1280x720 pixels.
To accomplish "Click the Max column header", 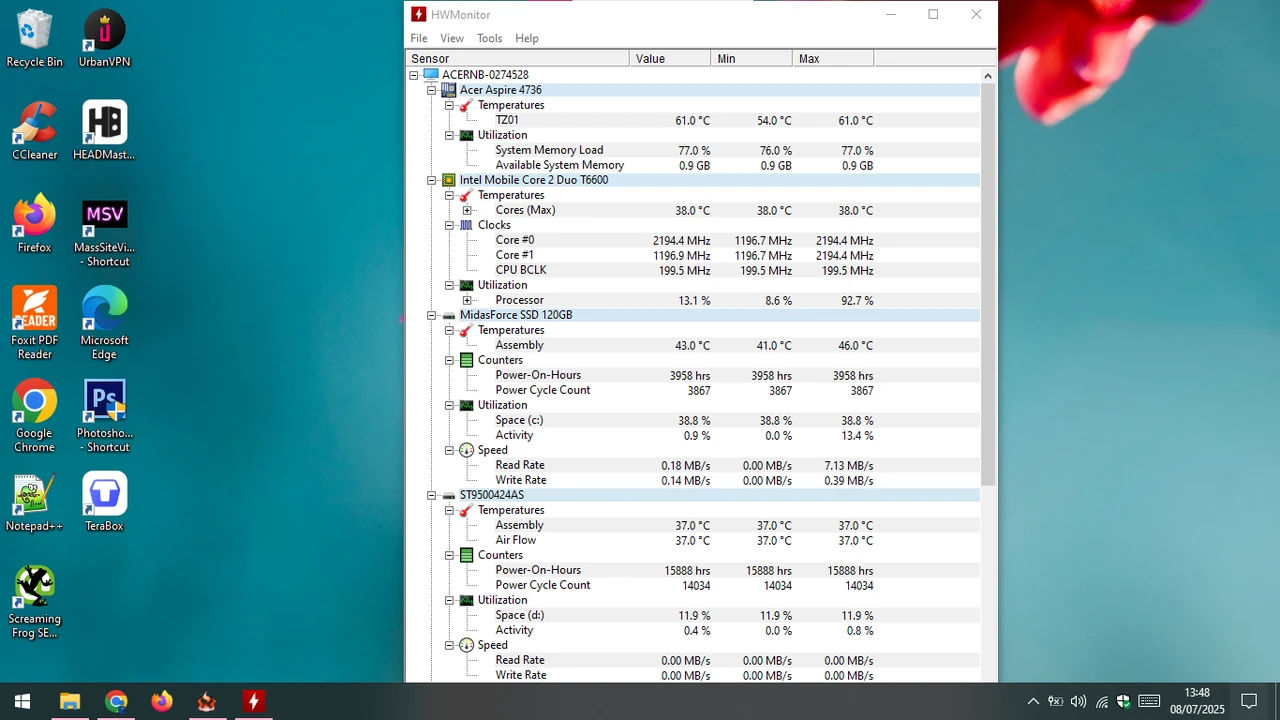I will point(833,59).
